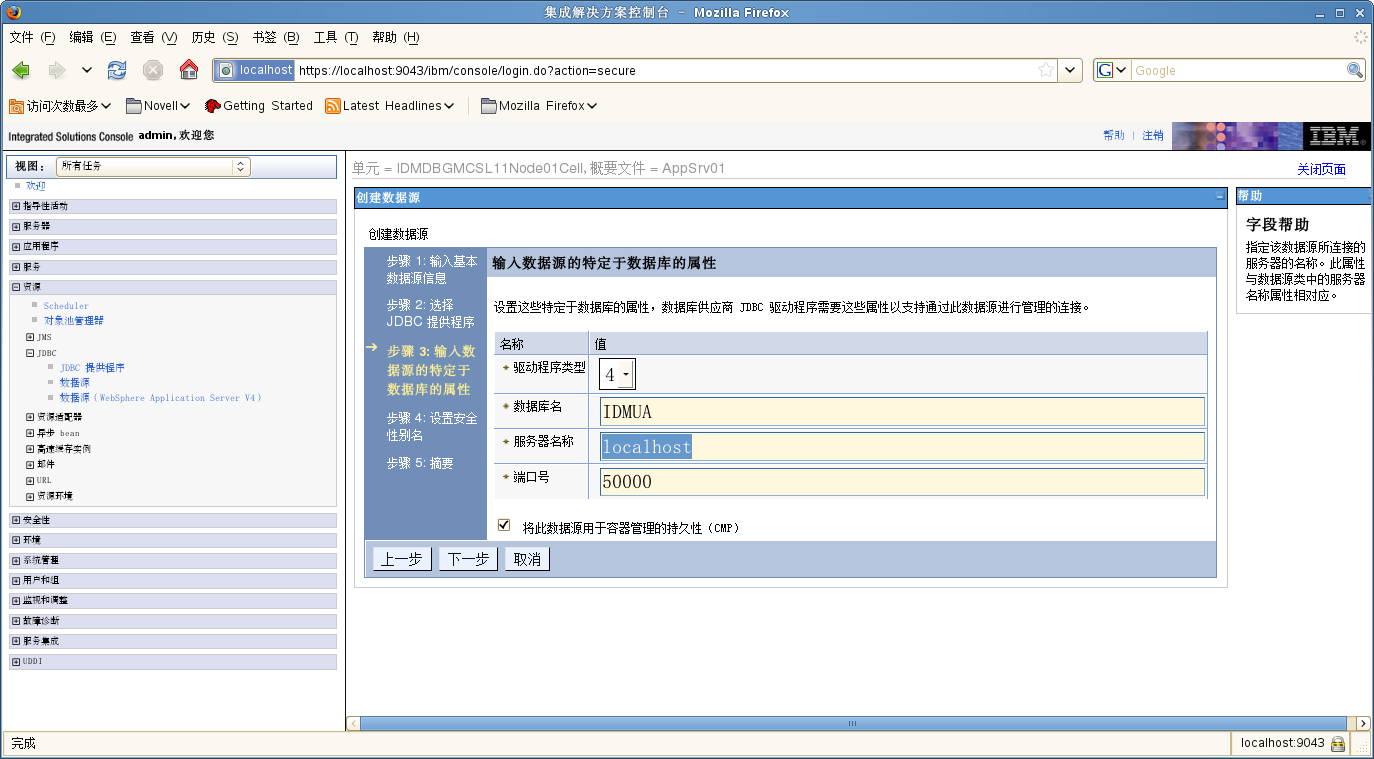Open the 查看 (V) menu

point(153,37)
